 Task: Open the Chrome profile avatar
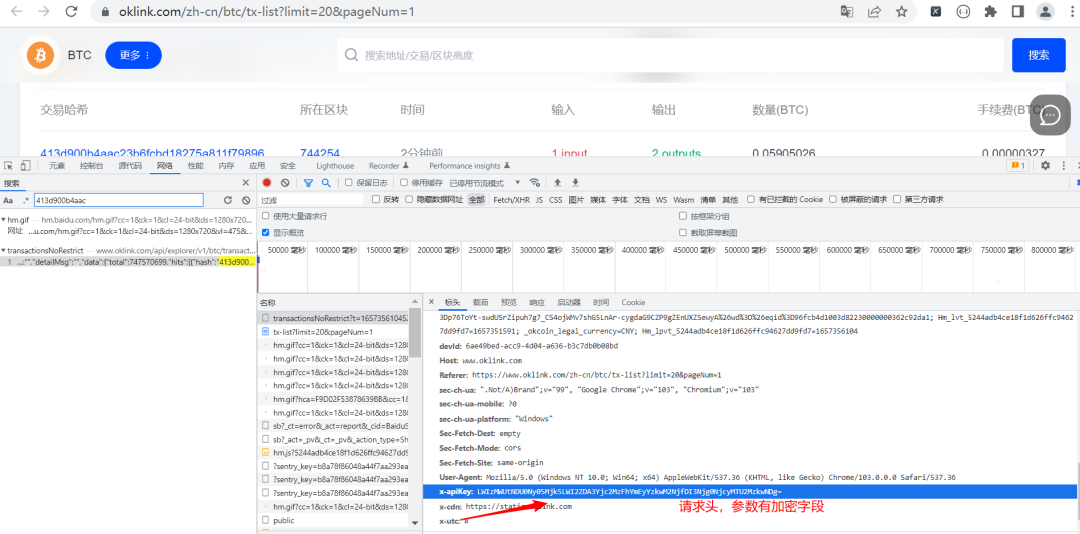(1046, 11)
